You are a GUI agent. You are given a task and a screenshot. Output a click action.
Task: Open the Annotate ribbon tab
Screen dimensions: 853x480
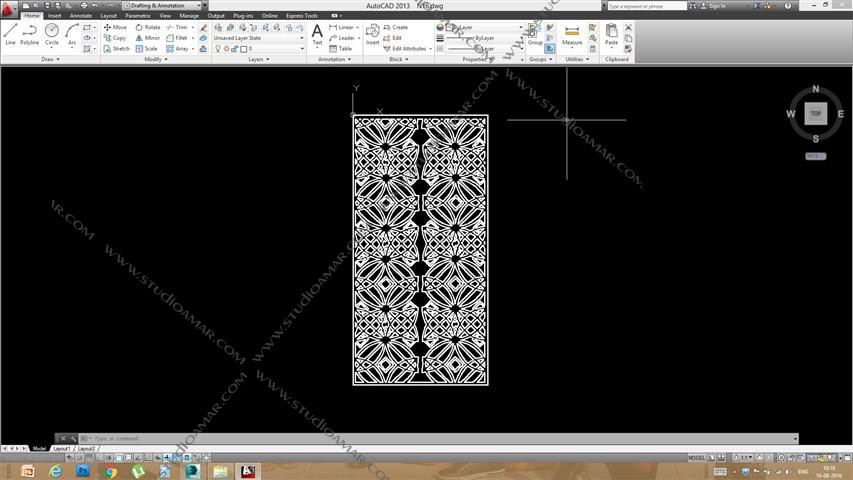(81, 16)
